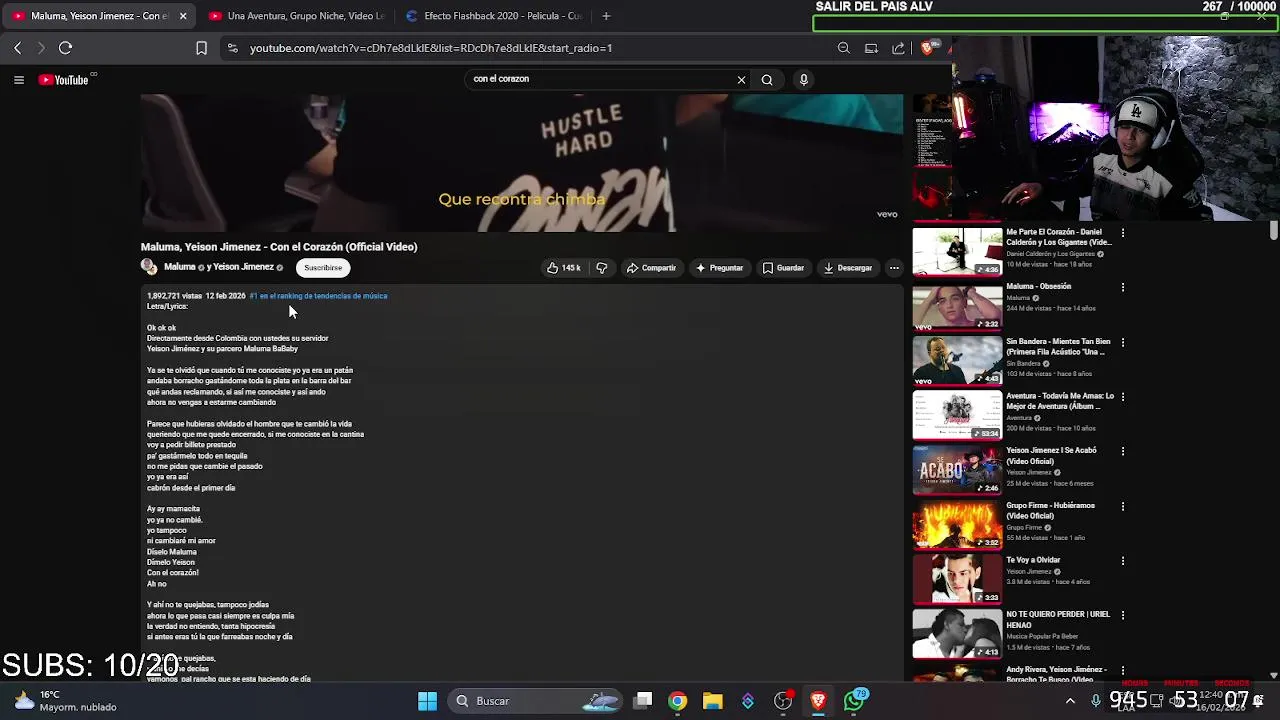Open the Windows Start menu
This screenshot has height=720, width=1280.
[x=427, y=701]
